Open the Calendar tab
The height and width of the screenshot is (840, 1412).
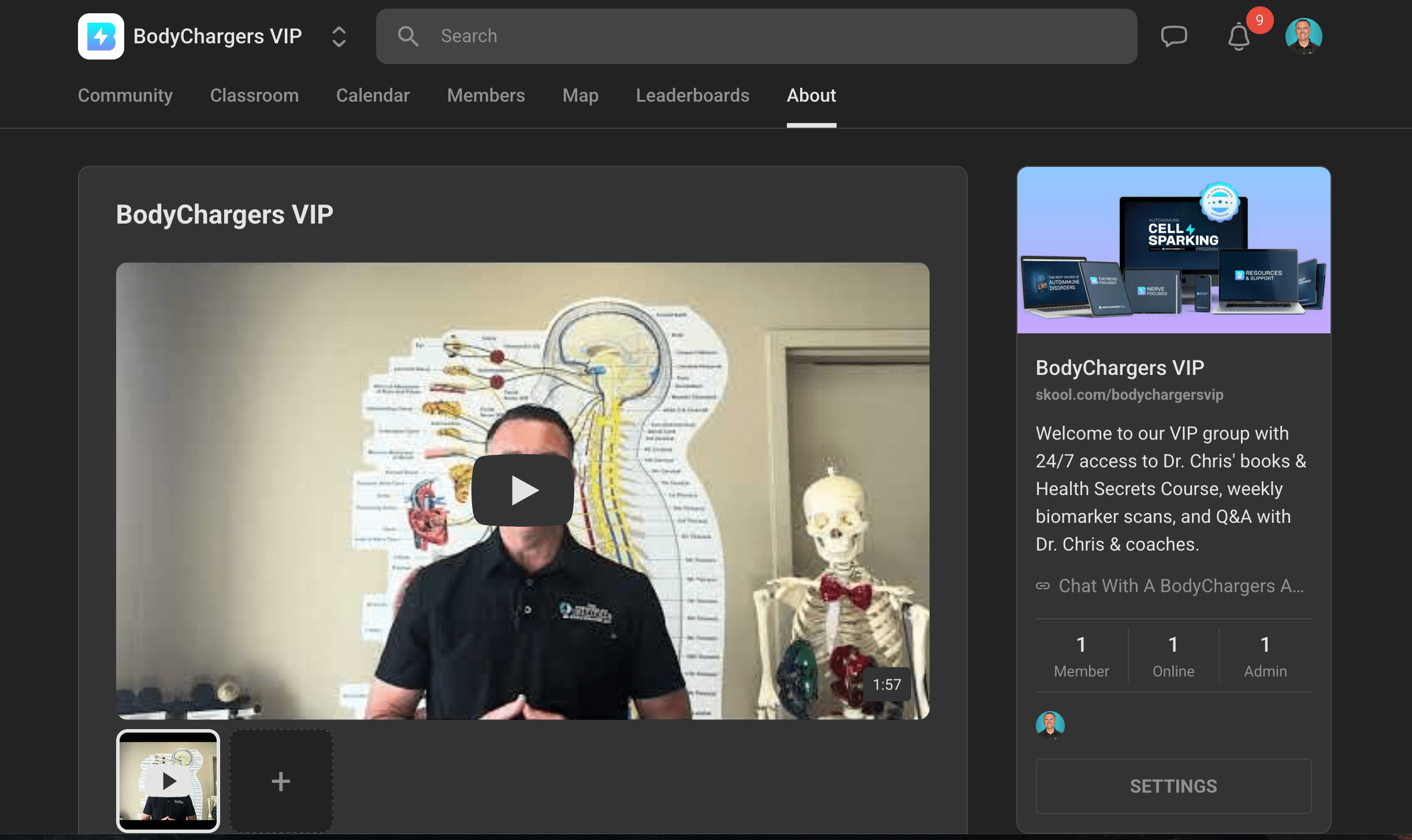click(x=373, y=95)
